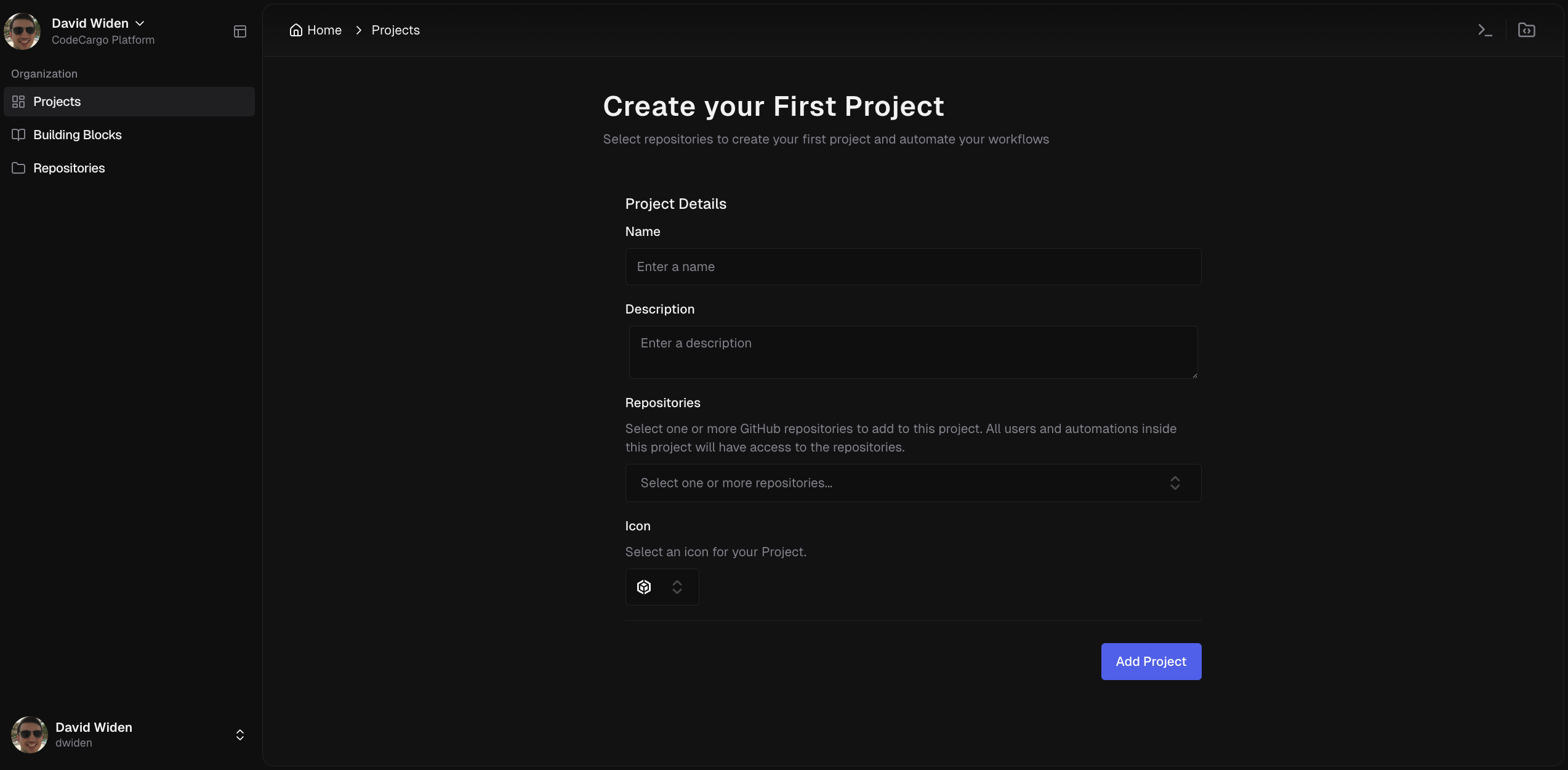Focus the Enter a name field
The image size is (1568, 770).
coord(912,267)
